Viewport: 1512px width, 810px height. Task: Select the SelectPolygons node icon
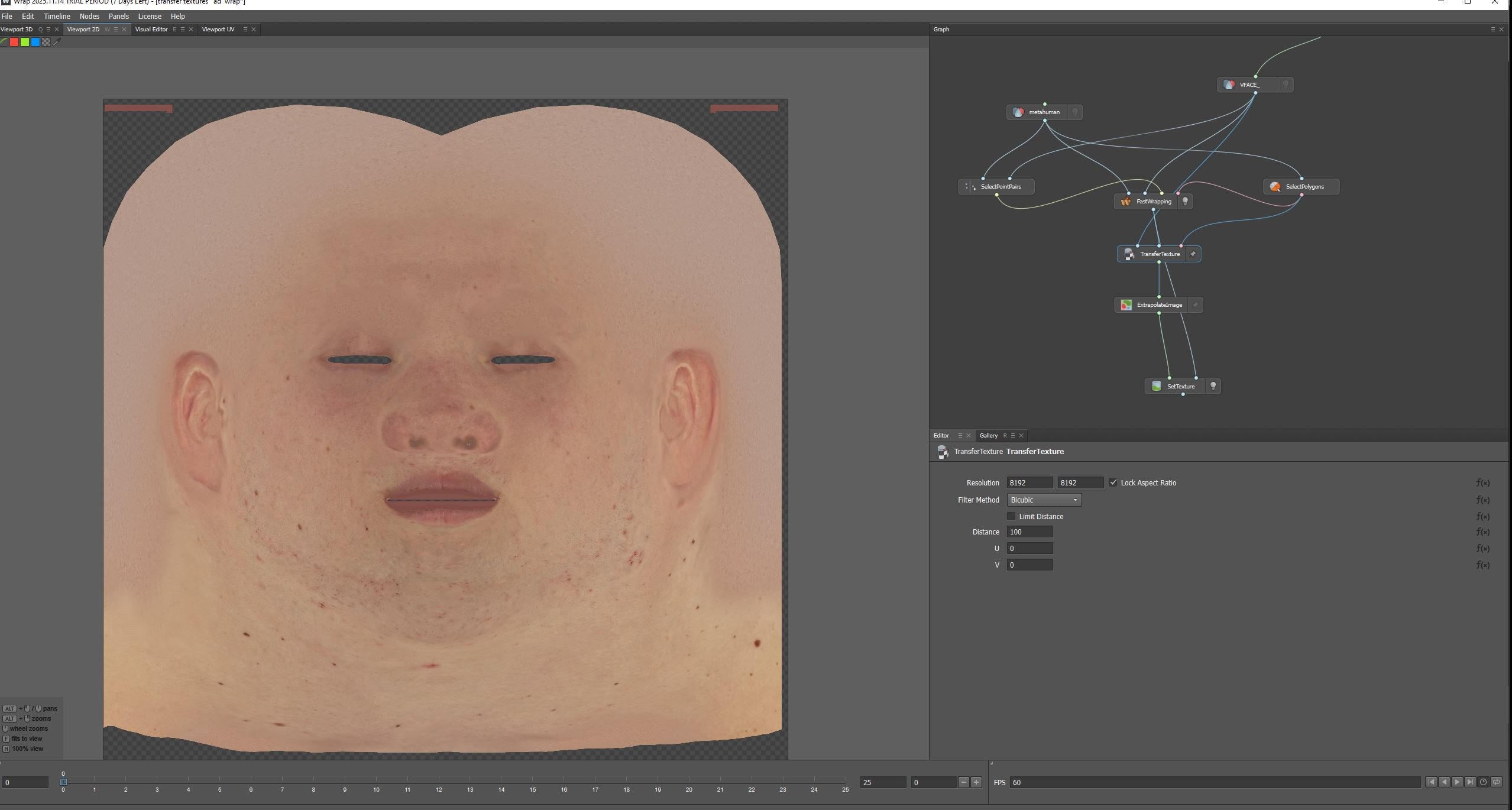coord(1274,186)
